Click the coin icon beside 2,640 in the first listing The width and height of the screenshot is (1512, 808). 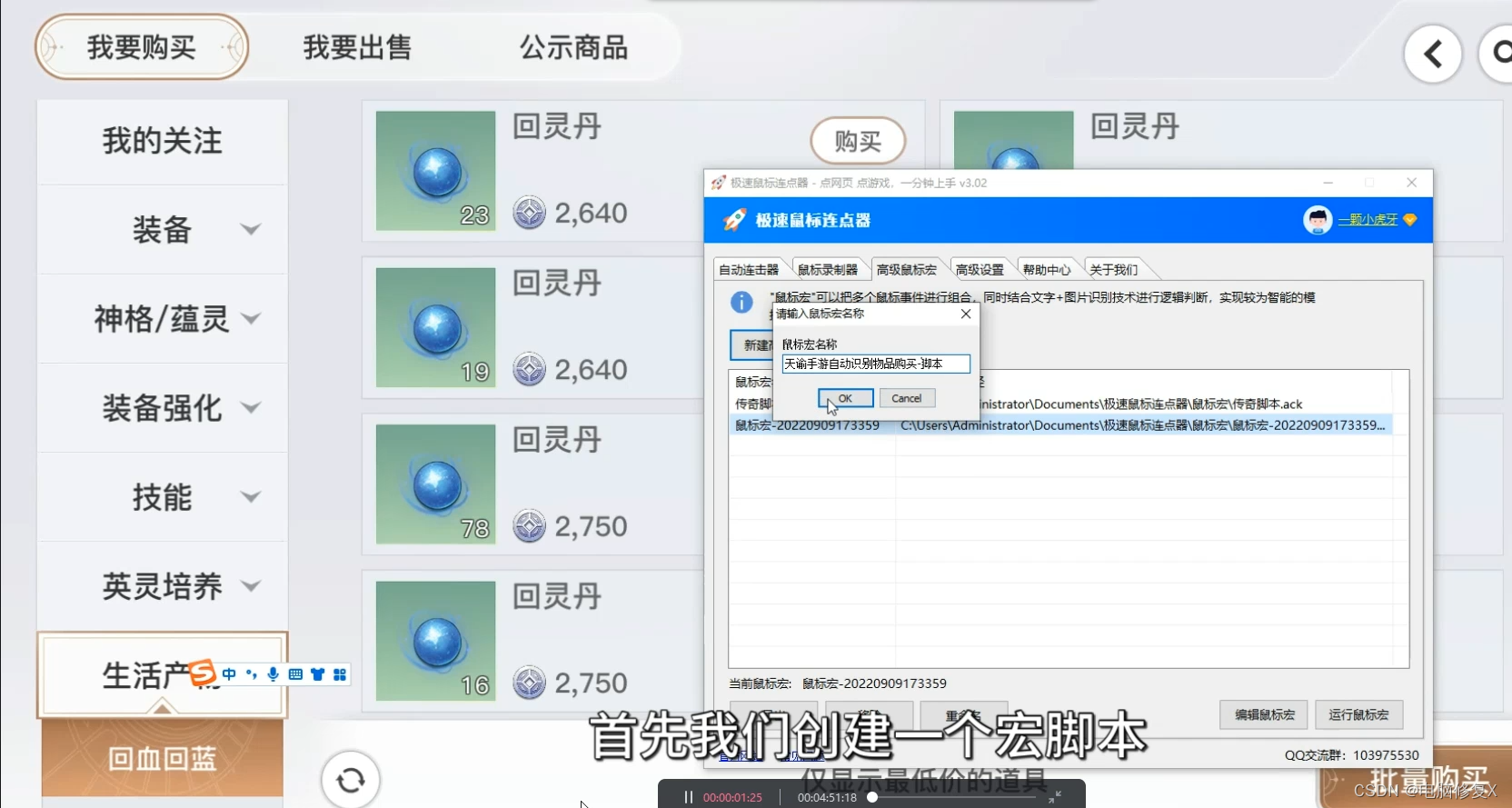click(x=529, y=213)
